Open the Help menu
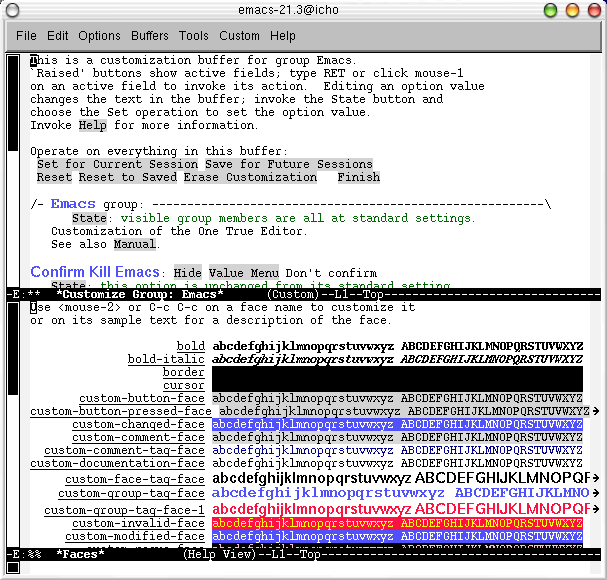 (283, 36)
